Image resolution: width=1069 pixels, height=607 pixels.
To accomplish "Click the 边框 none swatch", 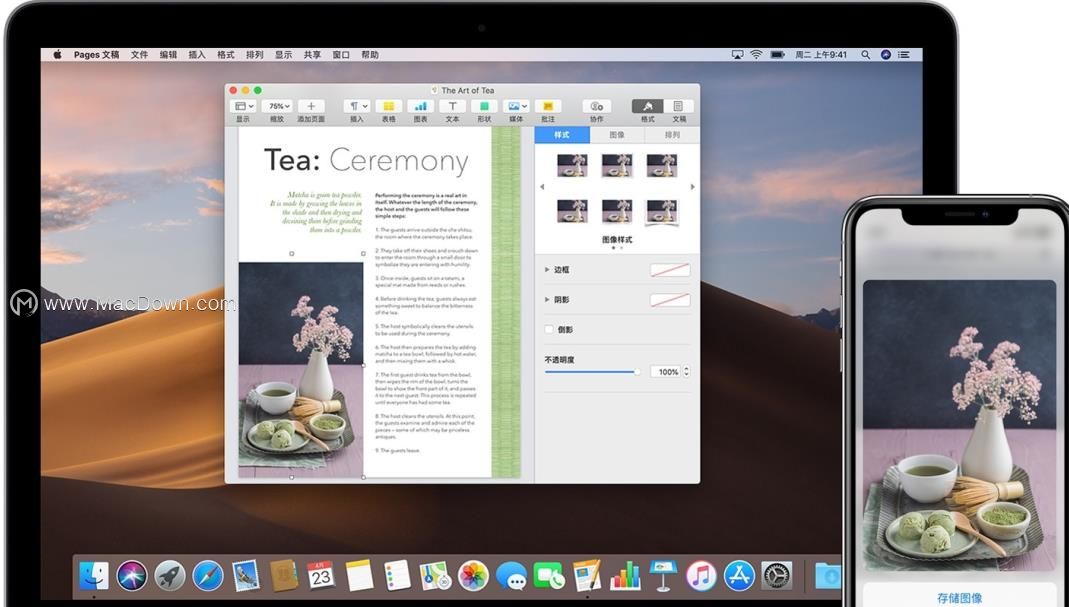I will click(x=669, y=270).
